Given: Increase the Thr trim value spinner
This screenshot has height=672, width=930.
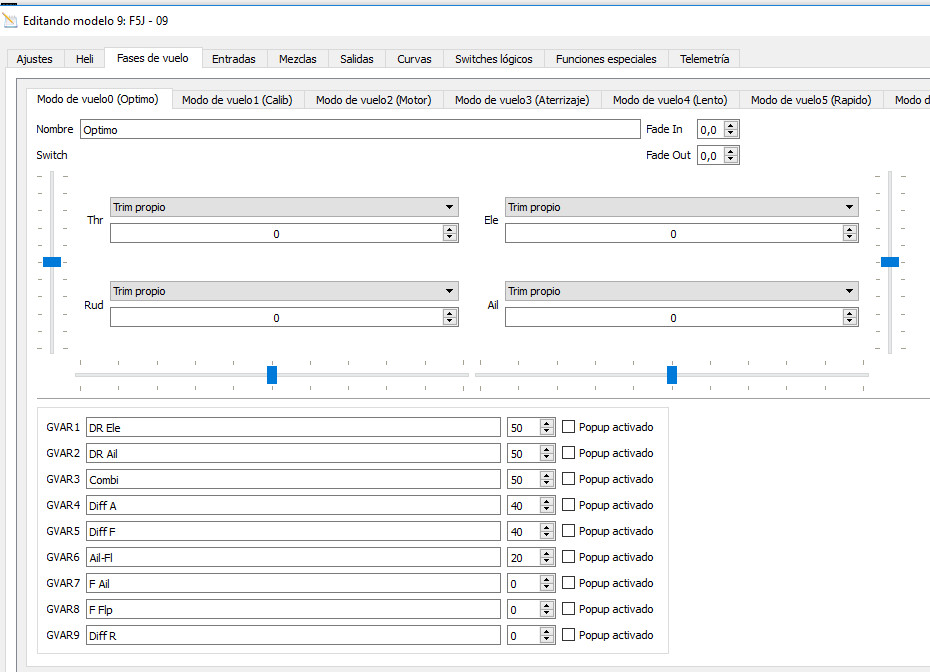Looking at the screenshot, I should click(450, 229).
